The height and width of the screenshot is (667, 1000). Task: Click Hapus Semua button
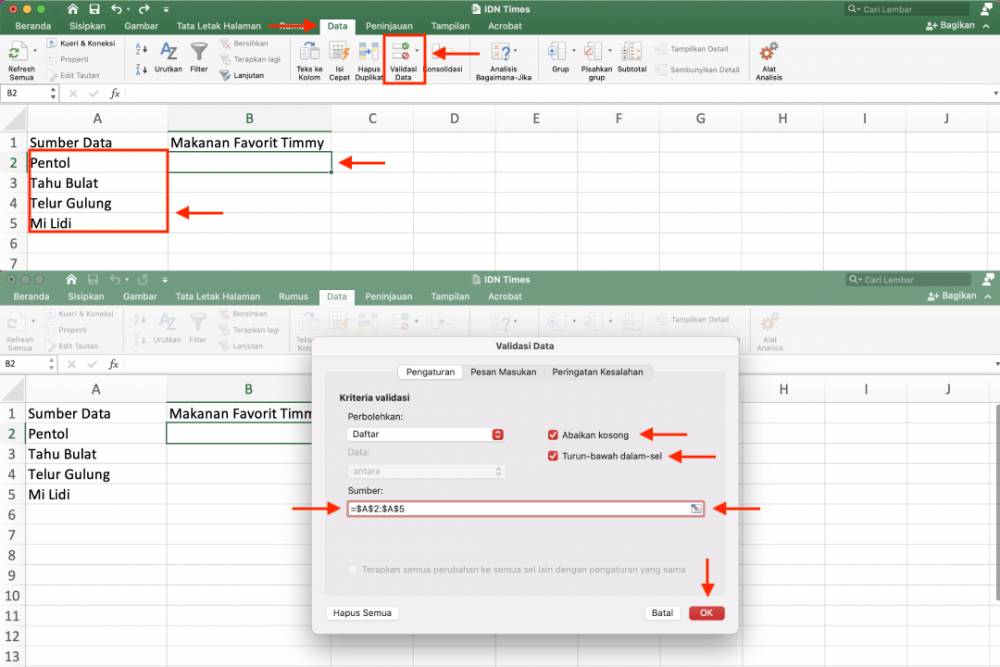(362, 613)
